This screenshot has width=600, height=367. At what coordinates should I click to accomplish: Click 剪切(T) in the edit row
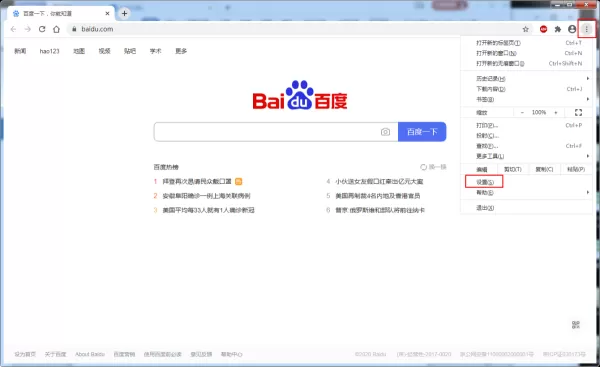point(513,170)
